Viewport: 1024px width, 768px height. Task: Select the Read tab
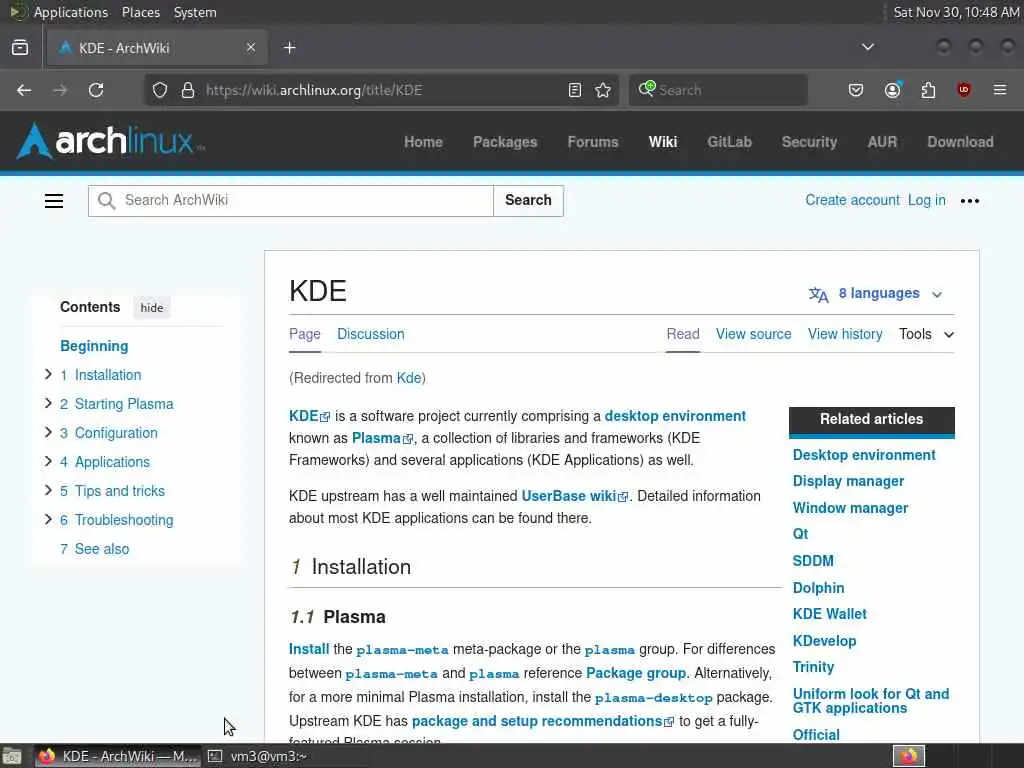click(x=683, y=334)
